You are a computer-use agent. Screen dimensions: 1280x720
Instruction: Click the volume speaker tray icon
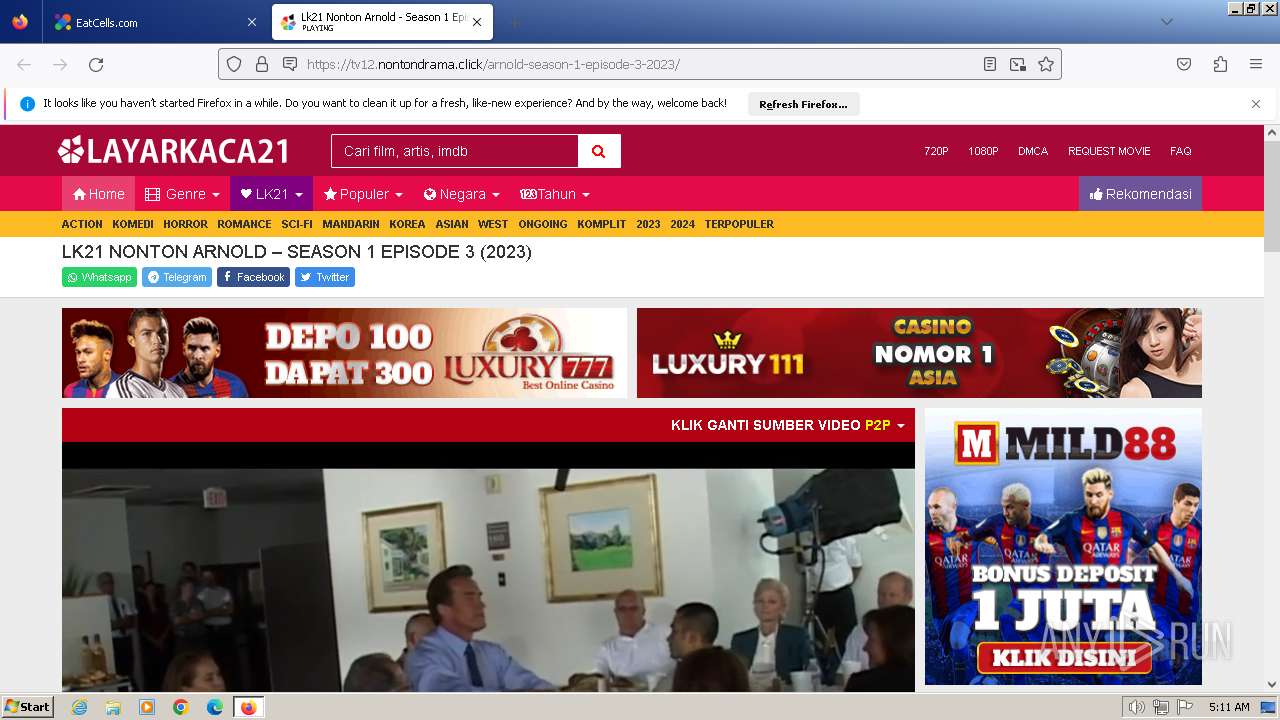[1136, 707]
